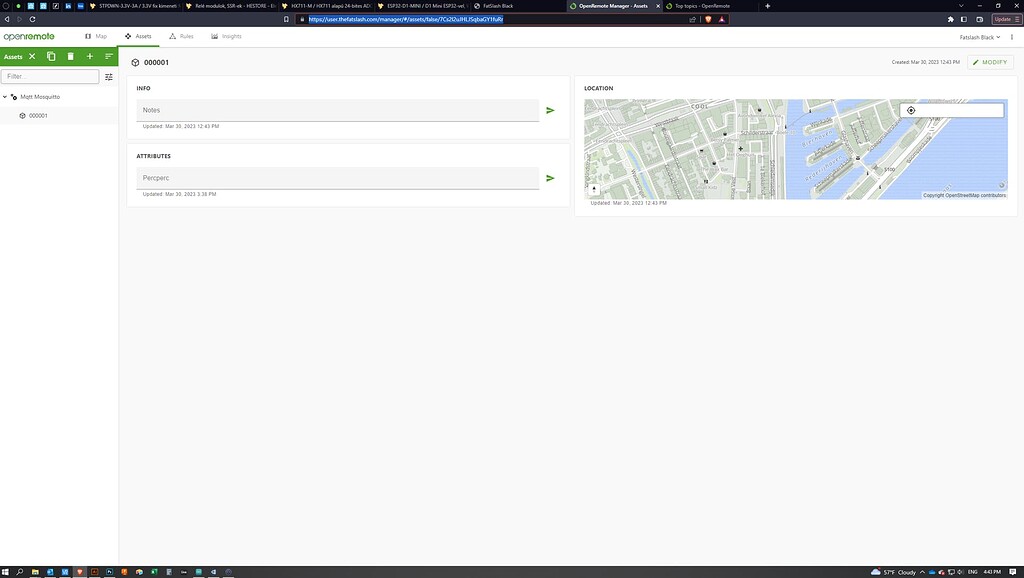
Task: Add a new asset with plus icon
Action: coord(89,57)
